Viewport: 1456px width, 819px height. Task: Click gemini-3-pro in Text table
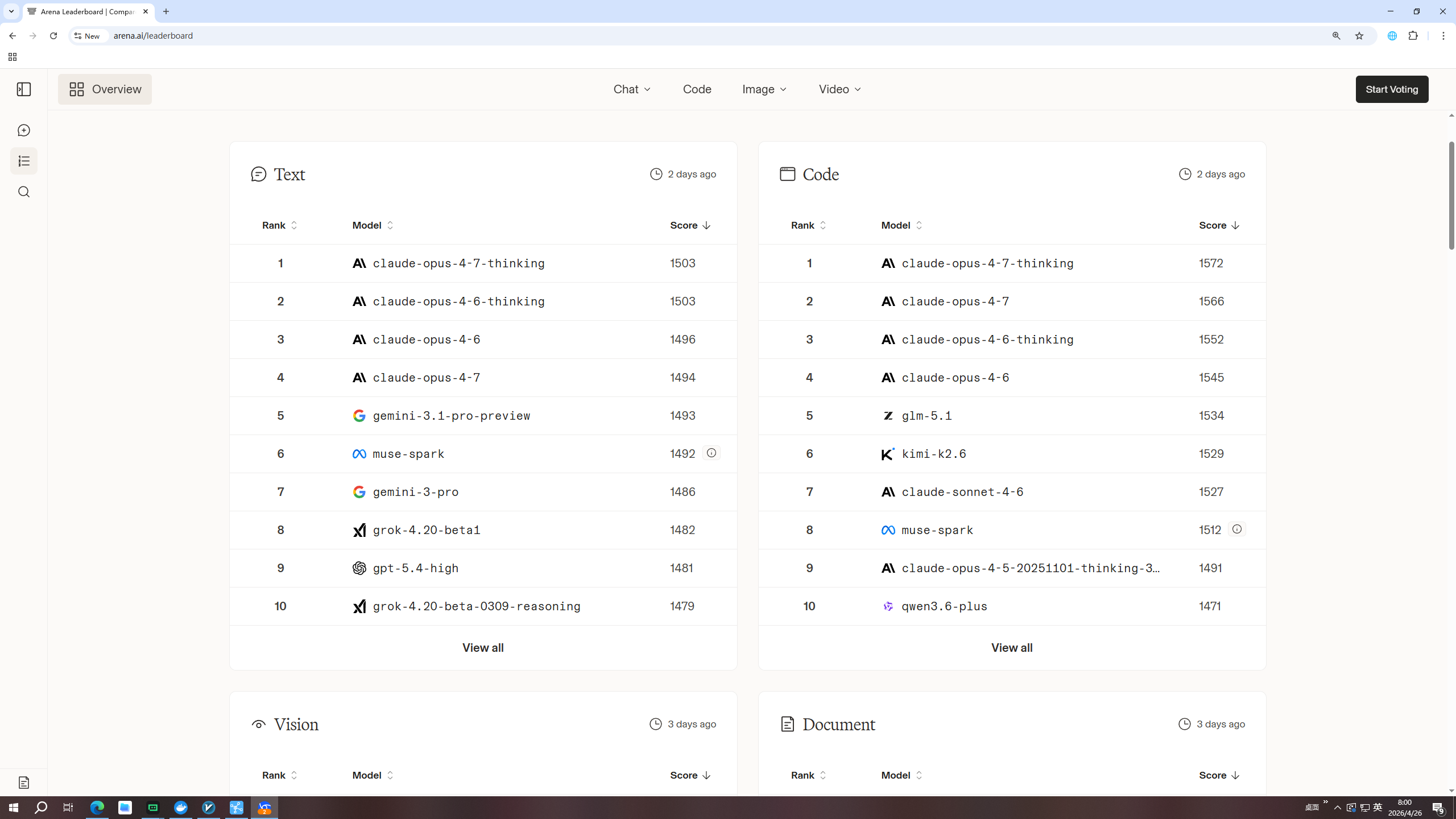pyautogui.click(x=416, y=492)
